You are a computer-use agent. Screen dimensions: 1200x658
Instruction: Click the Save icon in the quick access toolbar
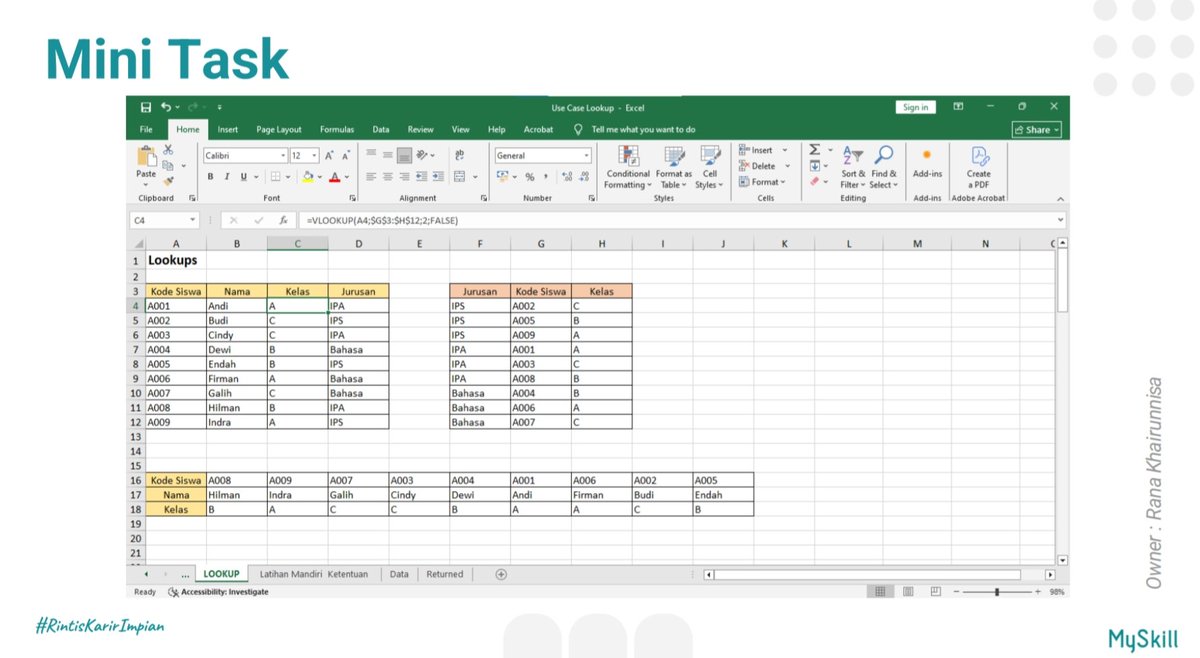(146, 107)
